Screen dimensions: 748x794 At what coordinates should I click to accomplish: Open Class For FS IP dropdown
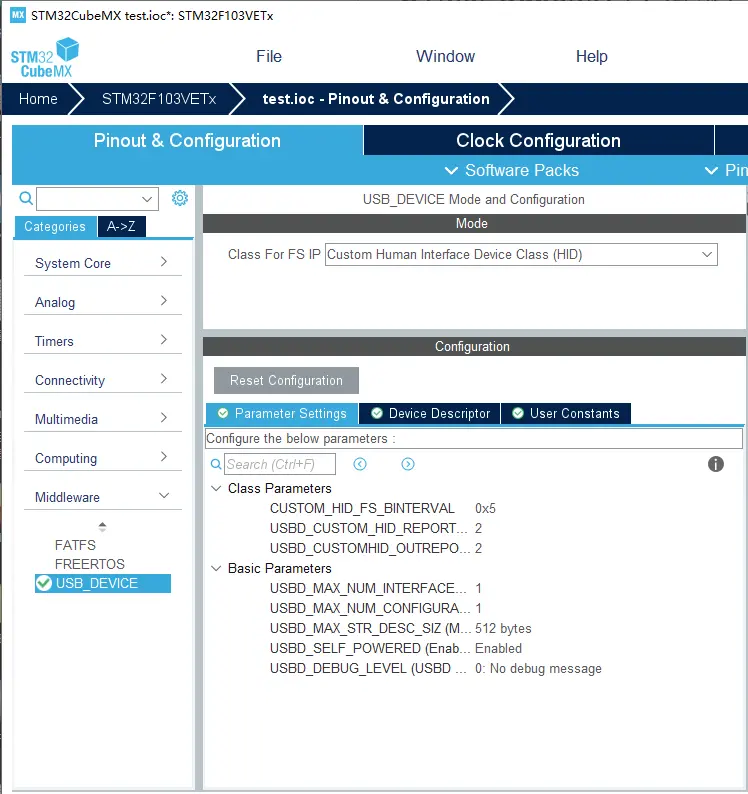click(521, 254)
